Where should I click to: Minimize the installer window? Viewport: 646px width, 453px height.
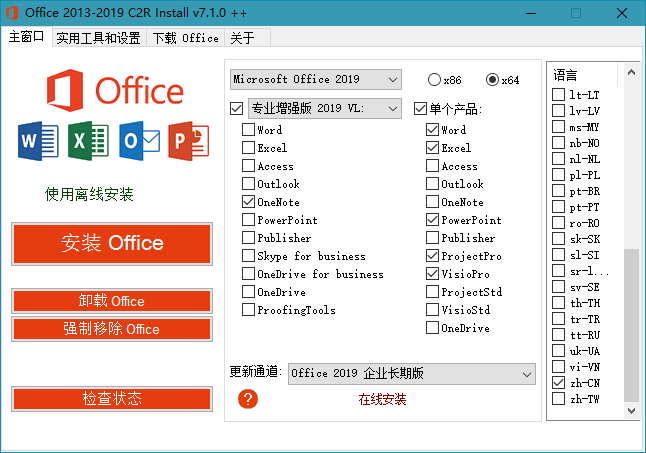coord(531,13)
